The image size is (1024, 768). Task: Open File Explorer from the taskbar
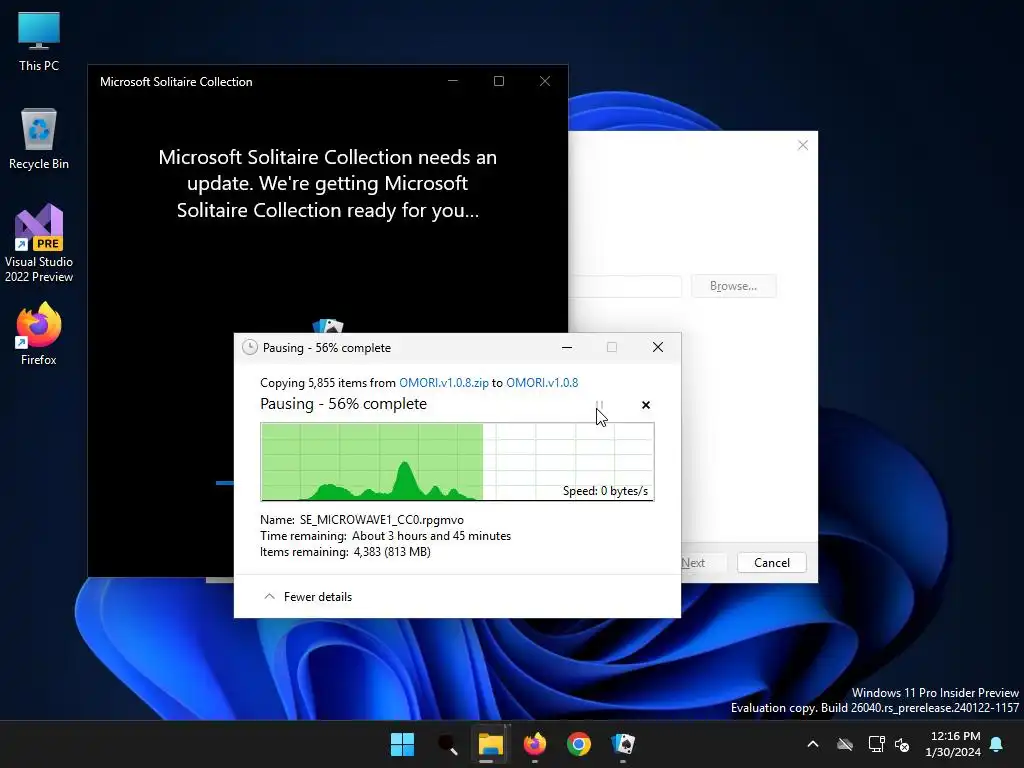(x=490, y=744)
